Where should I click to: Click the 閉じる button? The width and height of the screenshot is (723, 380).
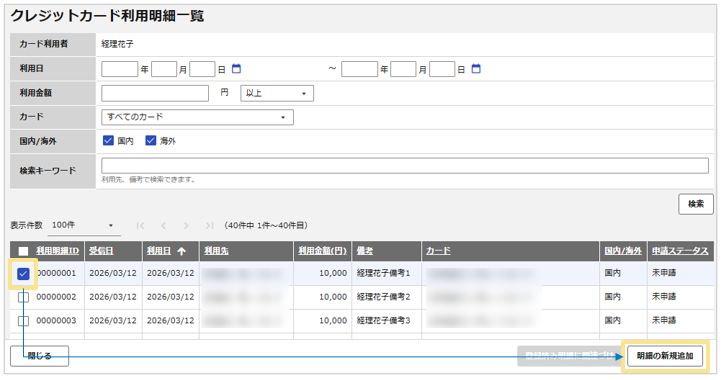click(40, 356)
